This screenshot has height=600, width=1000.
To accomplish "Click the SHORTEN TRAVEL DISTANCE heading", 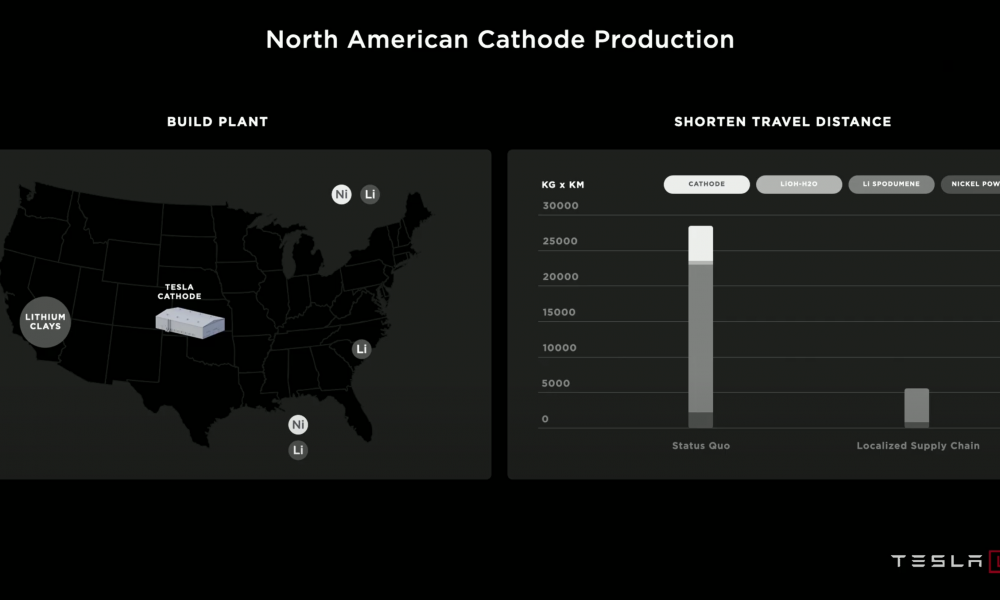I will coord(783,122).
